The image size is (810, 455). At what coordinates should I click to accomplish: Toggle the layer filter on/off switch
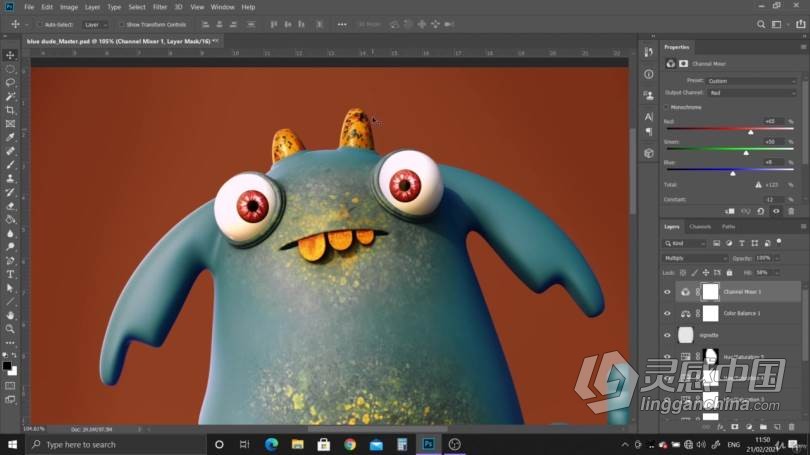(x=779, y=242)
